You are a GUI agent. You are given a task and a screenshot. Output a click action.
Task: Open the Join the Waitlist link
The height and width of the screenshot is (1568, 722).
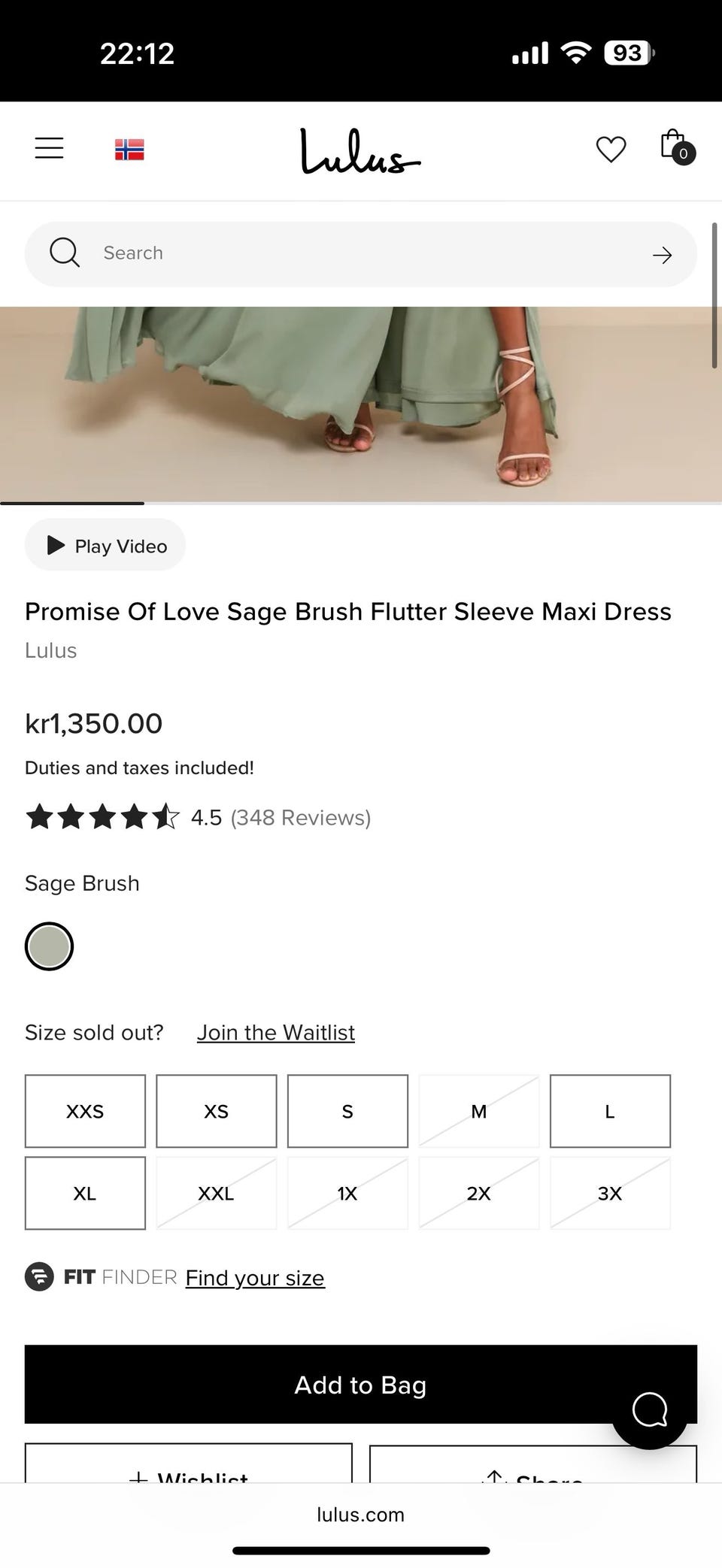point(276,1033)
